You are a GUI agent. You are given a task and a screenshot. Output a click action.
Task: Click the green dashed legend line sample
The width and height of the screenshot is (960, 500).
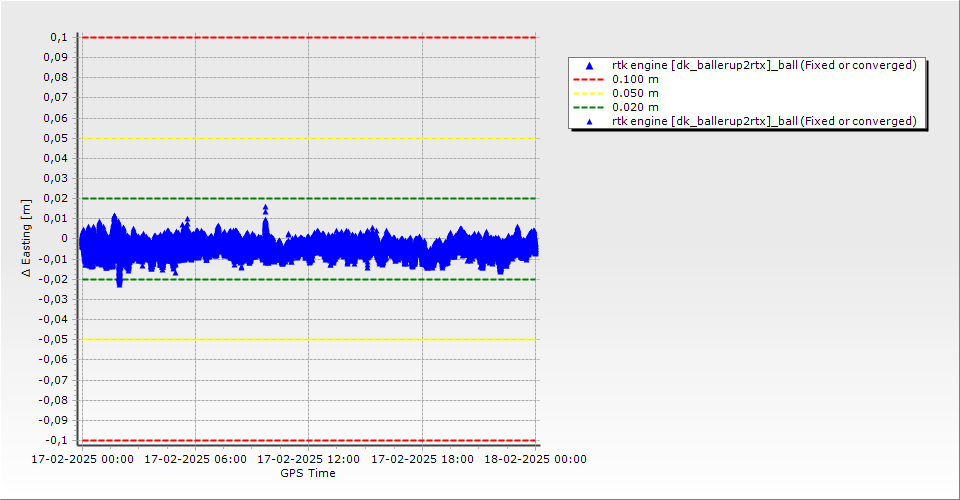coord(588,108)
